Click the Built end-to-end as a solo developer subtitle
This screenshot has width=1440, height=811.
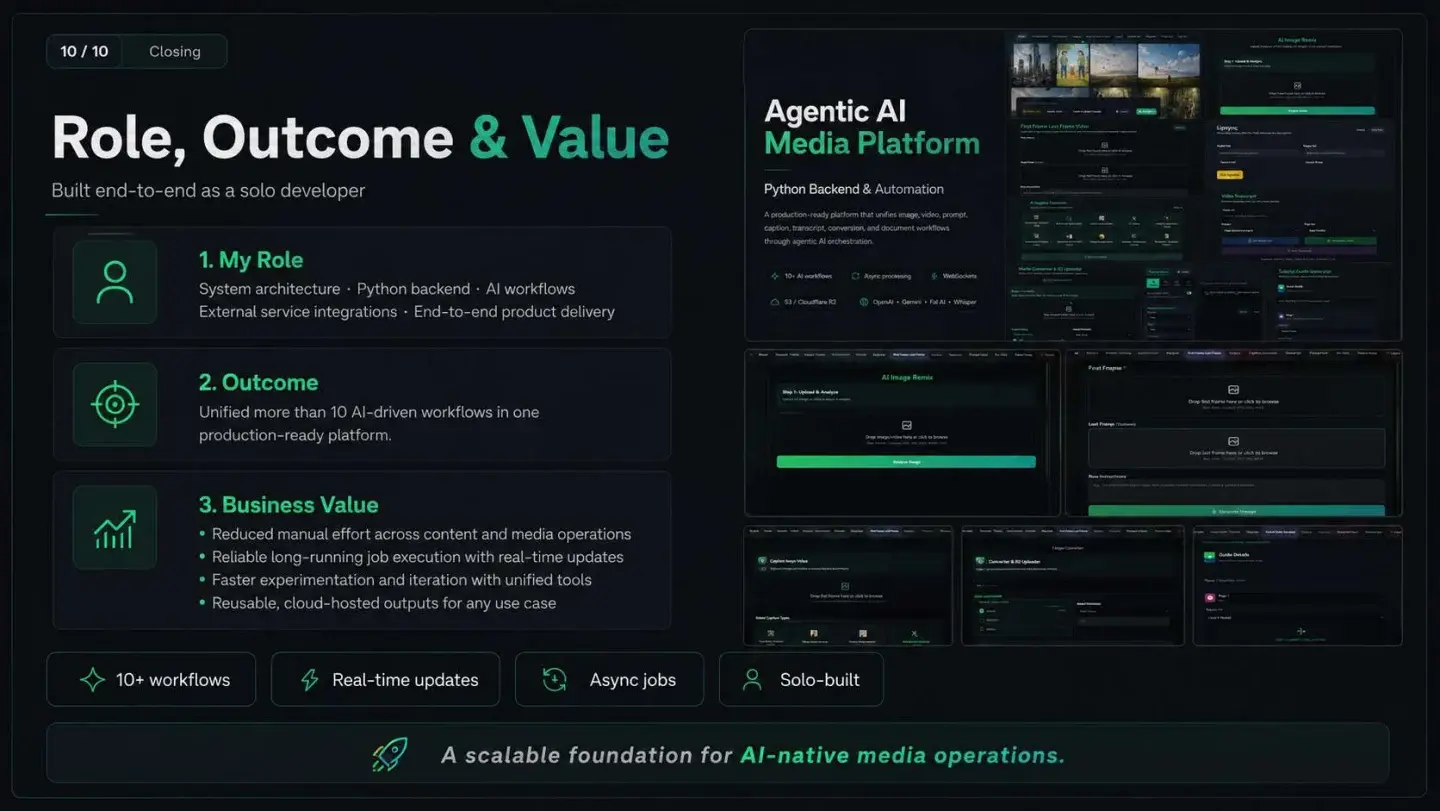[x=208, y=190]
